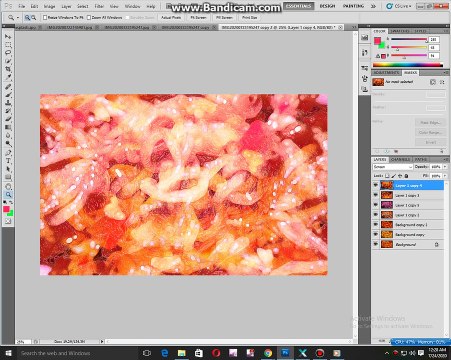The width and height of the screenshot is (451, 360).
Task: Enable Zoom All Windows checkbox
Action: tap(89, 17)
